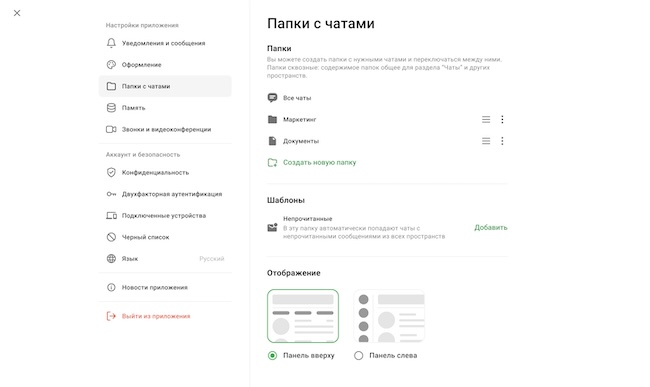The width and height of the screenshot is (650, 387).
Task: Click the Документы folder name
Action: 301,141
